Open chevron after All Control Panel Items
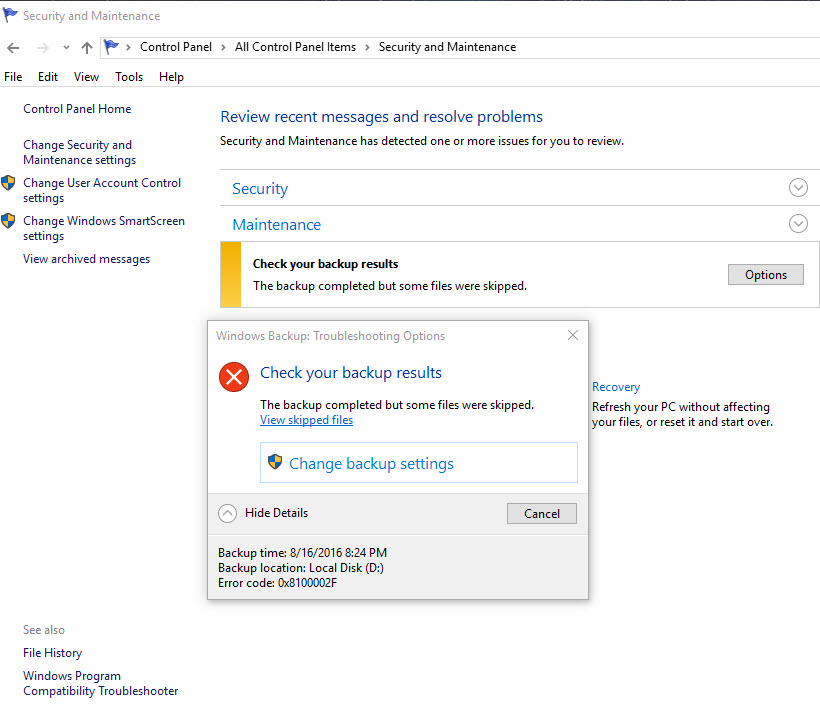 tap(367, 48)
